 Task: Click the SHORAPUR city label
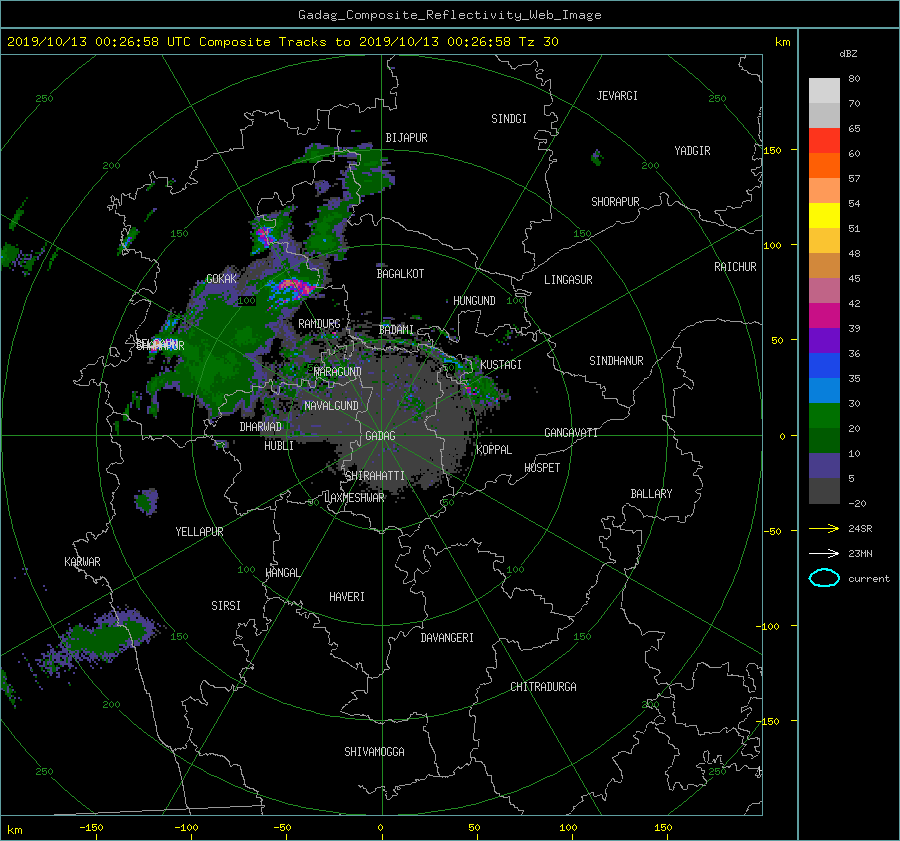(615, 202)
